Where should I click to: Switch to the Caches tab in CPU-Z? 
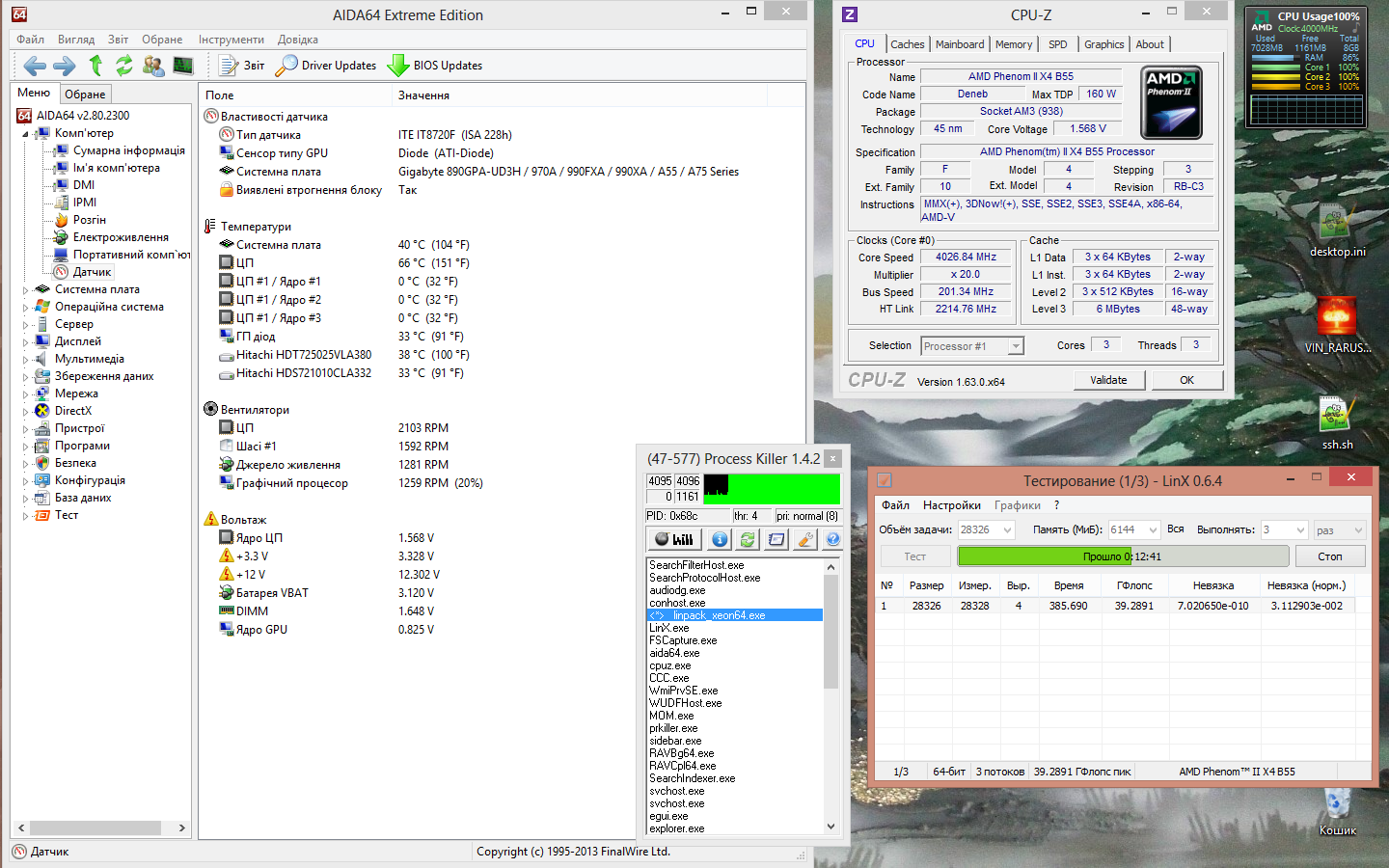tap(907, 44)
